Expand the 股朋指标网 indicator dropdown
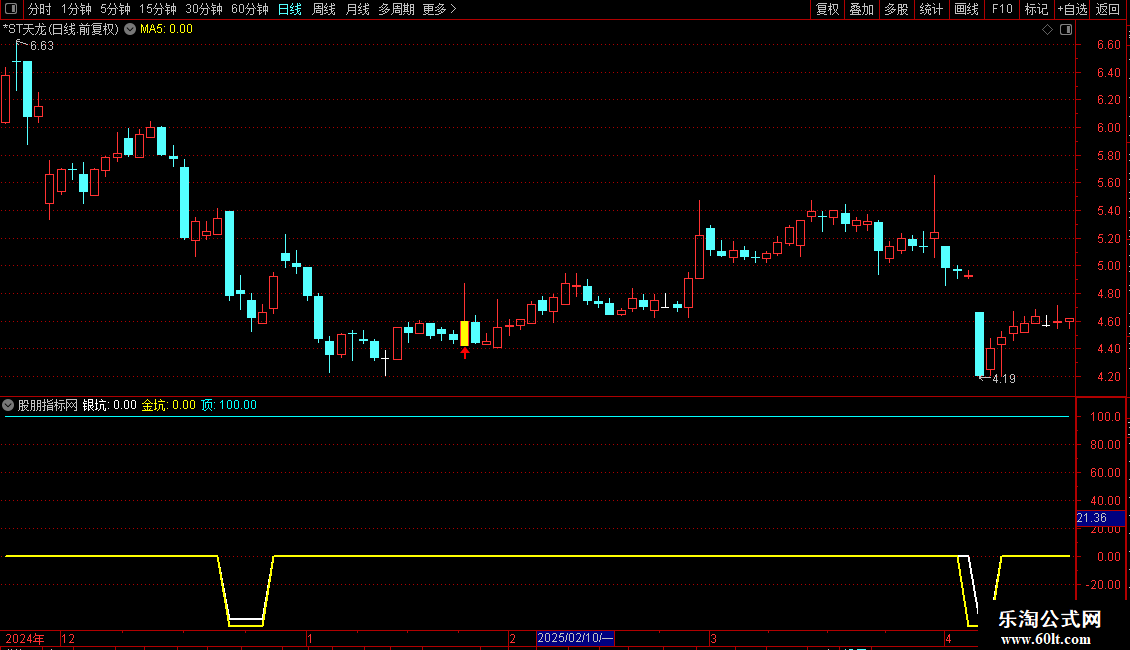 click(8, 405)
